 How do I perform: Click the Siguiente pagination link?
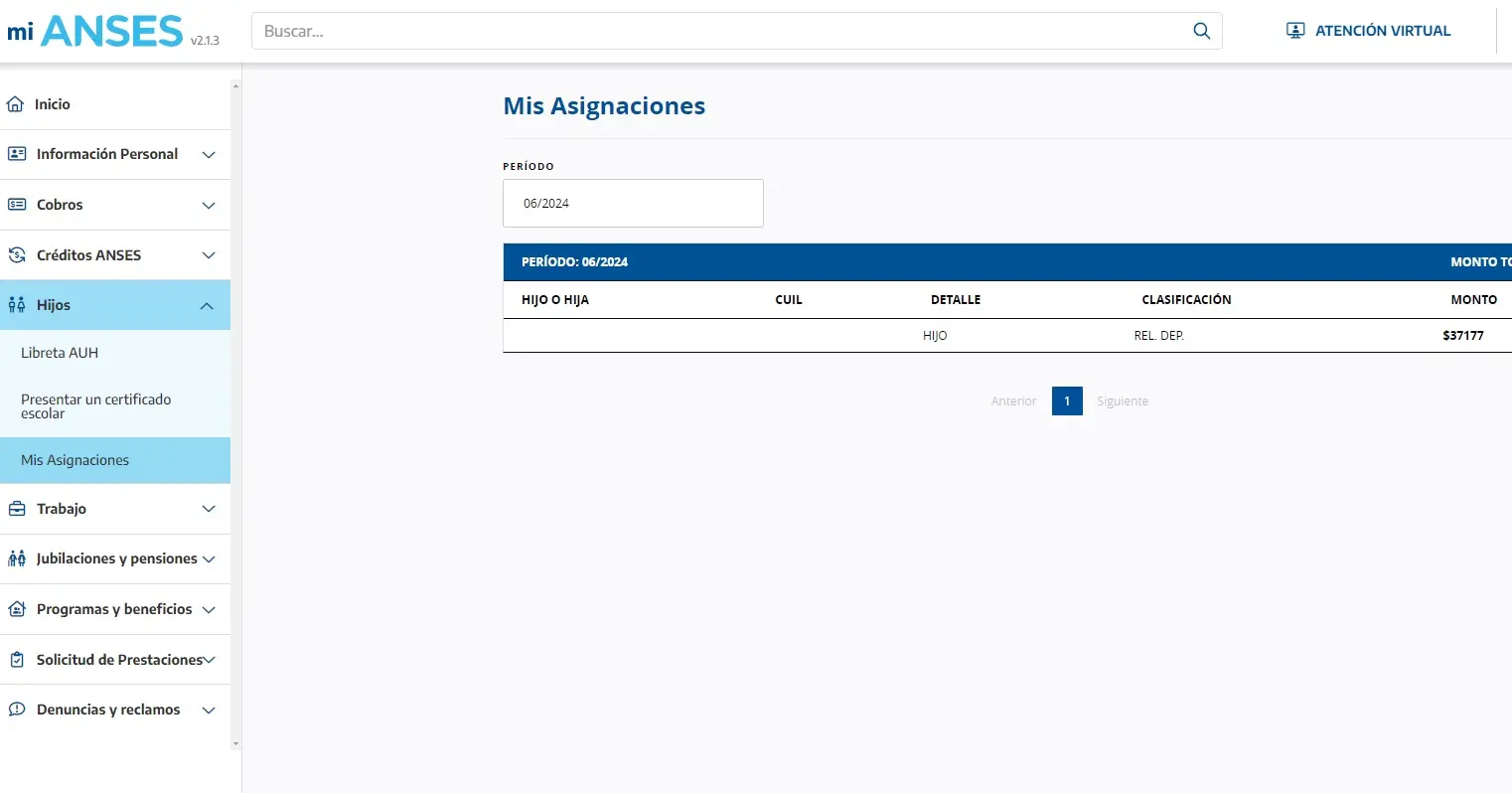coord(1123,401)
